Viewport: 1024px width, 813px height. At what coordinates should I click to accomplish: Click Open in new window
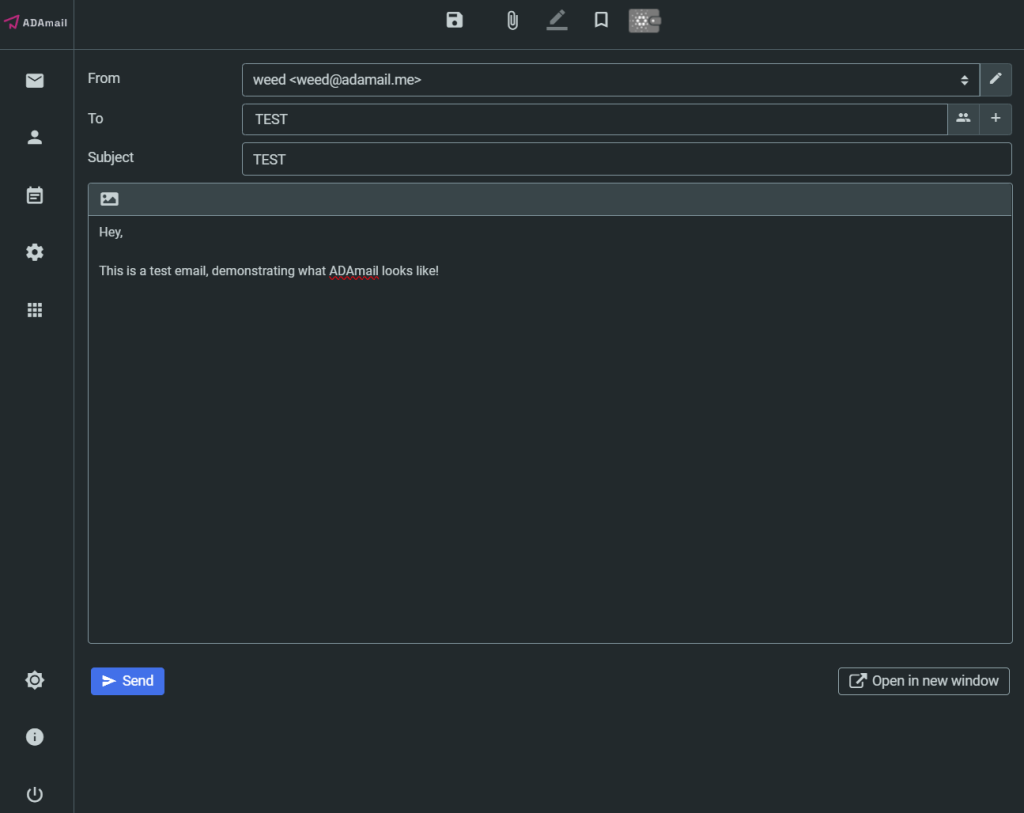[x=923, y=681]
